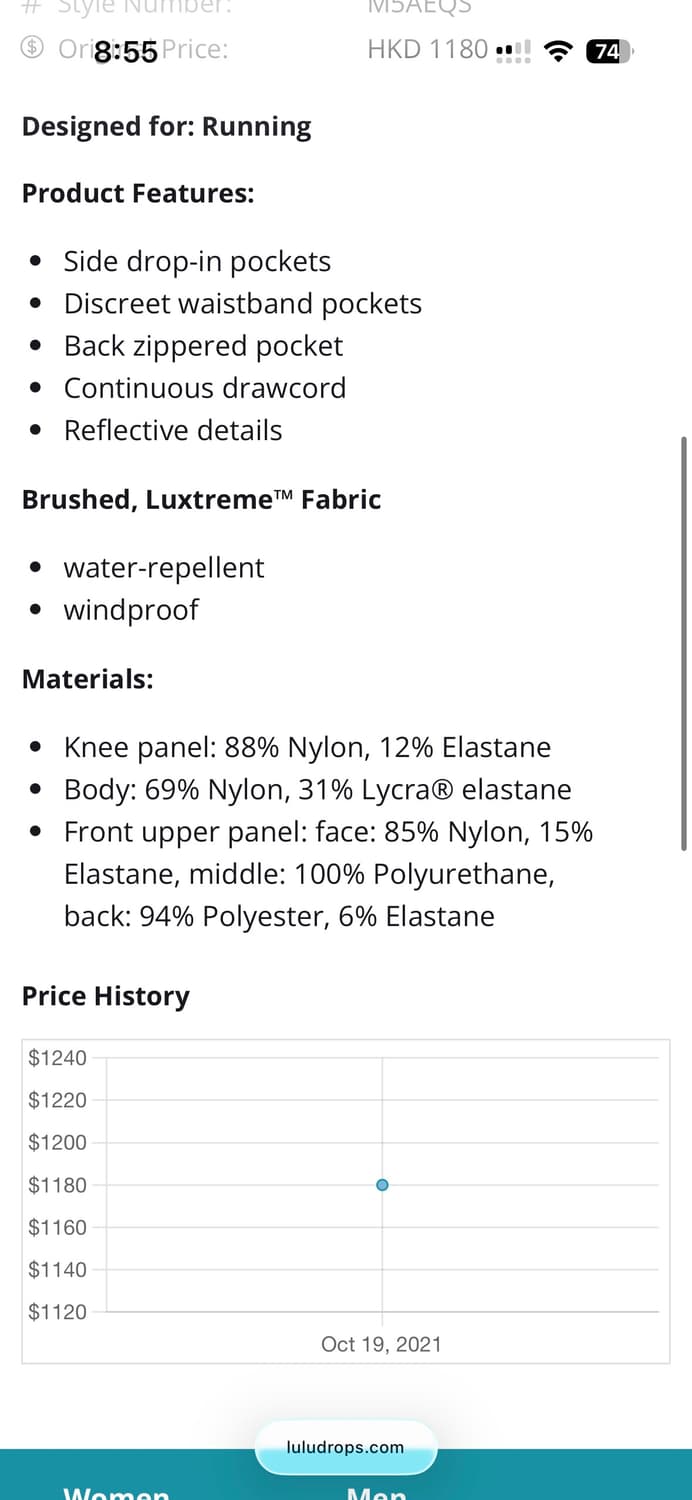Image resolution: width=692 pixels, height=1500 pixels.
Task: Select the Oct 19, 2021 price data point
Action: 382,1185
